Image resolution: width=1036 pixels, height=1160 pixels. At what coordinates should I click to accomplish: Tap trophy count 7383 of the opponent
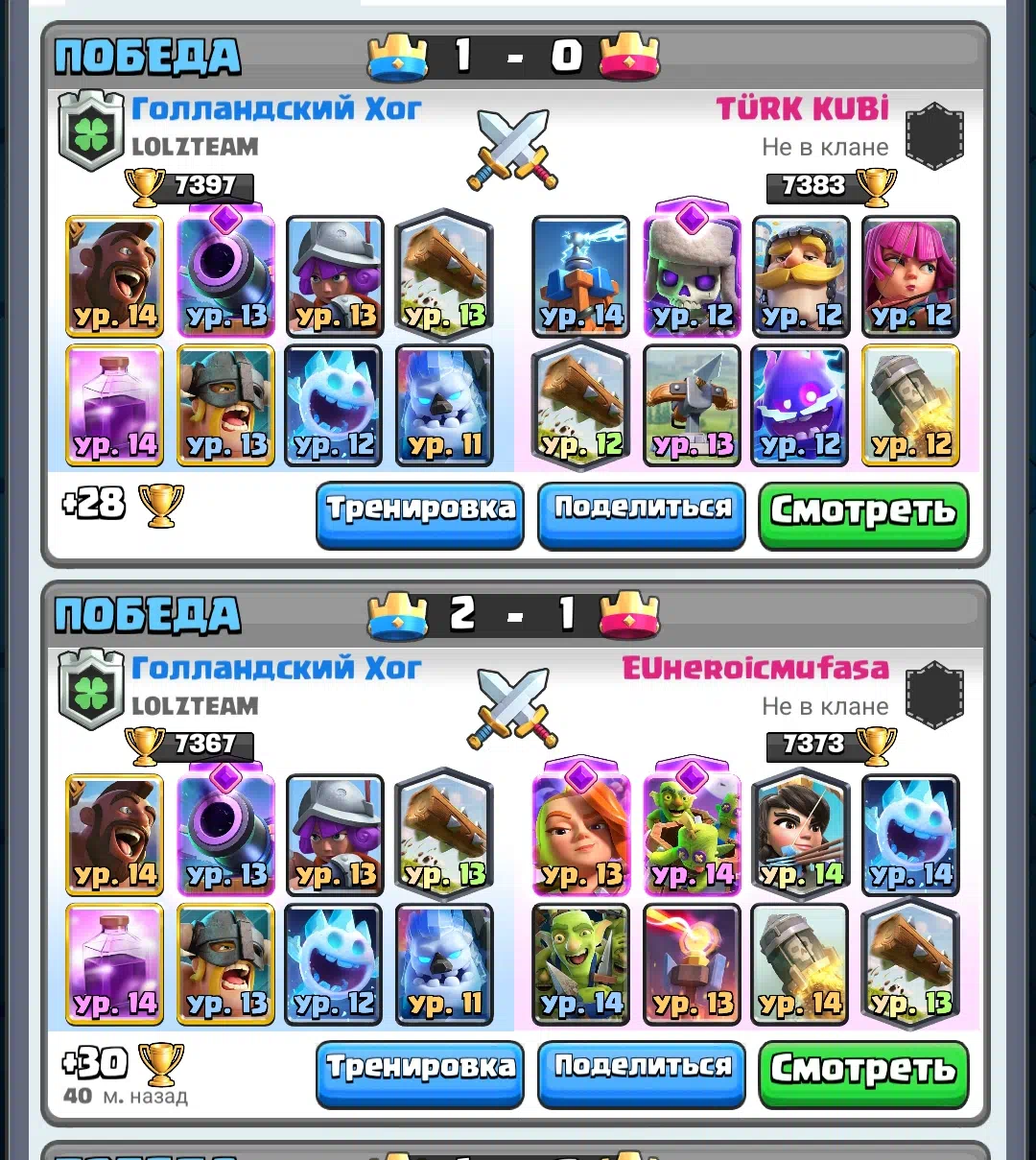(813, 185)
